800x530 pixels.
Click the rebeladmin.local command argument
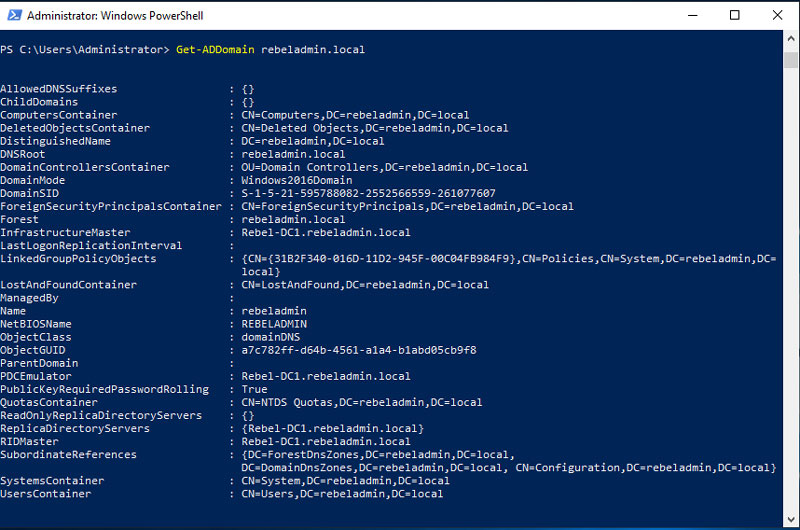[x=313, y=49]
